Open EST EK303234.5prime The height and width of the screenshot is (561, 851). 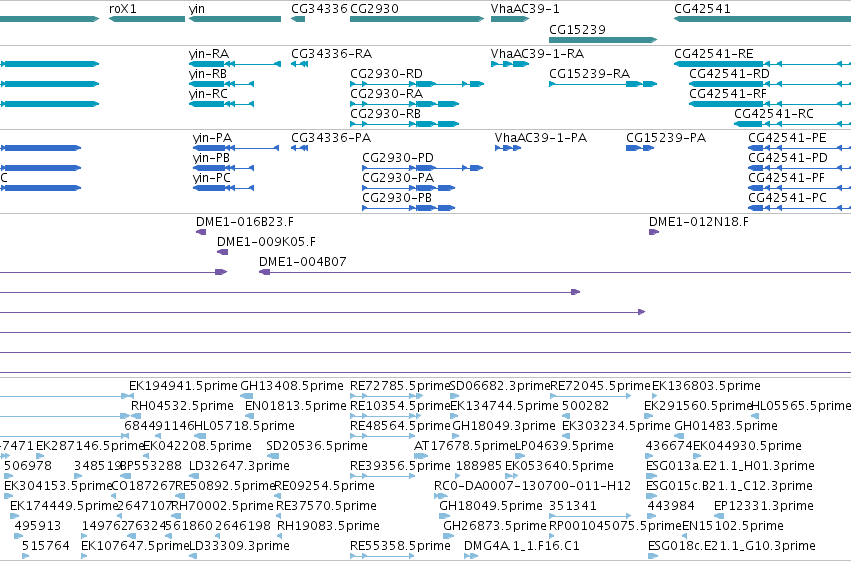(x=616, y=426)
